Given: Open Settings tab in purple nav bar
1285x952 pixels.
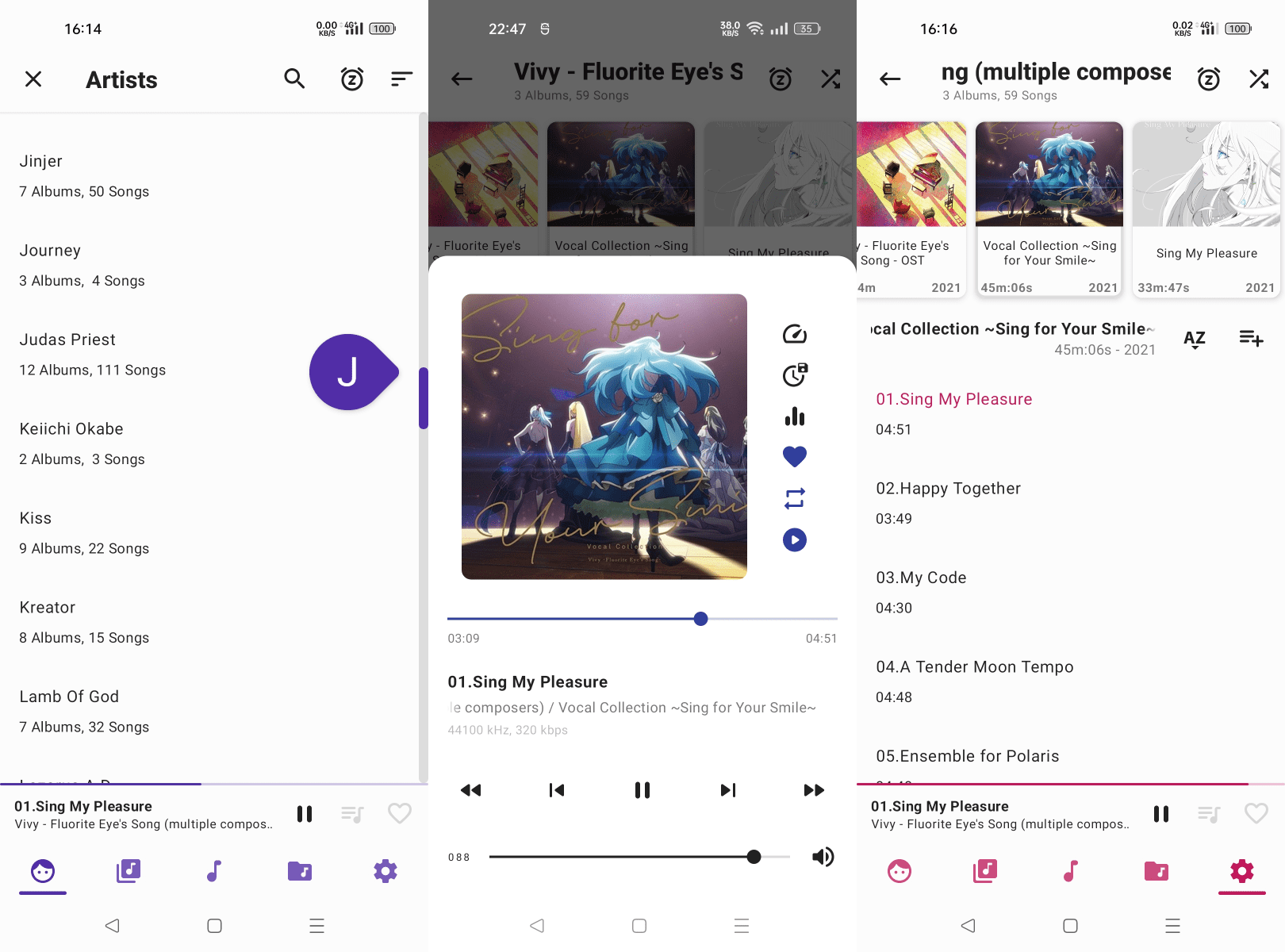Looking at the screenshot, I should click(385, 871).
